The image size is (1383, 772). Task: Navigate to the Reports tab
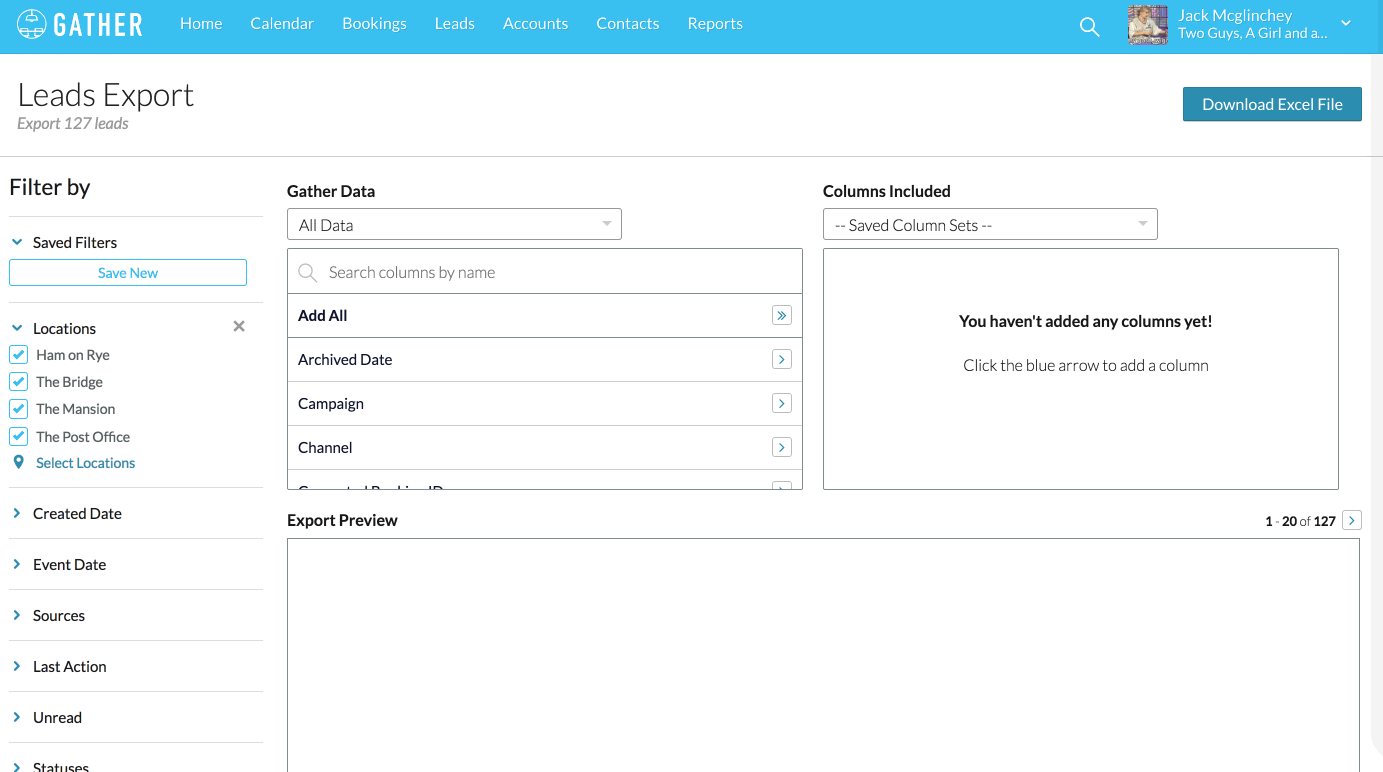(x=714, y=24)
